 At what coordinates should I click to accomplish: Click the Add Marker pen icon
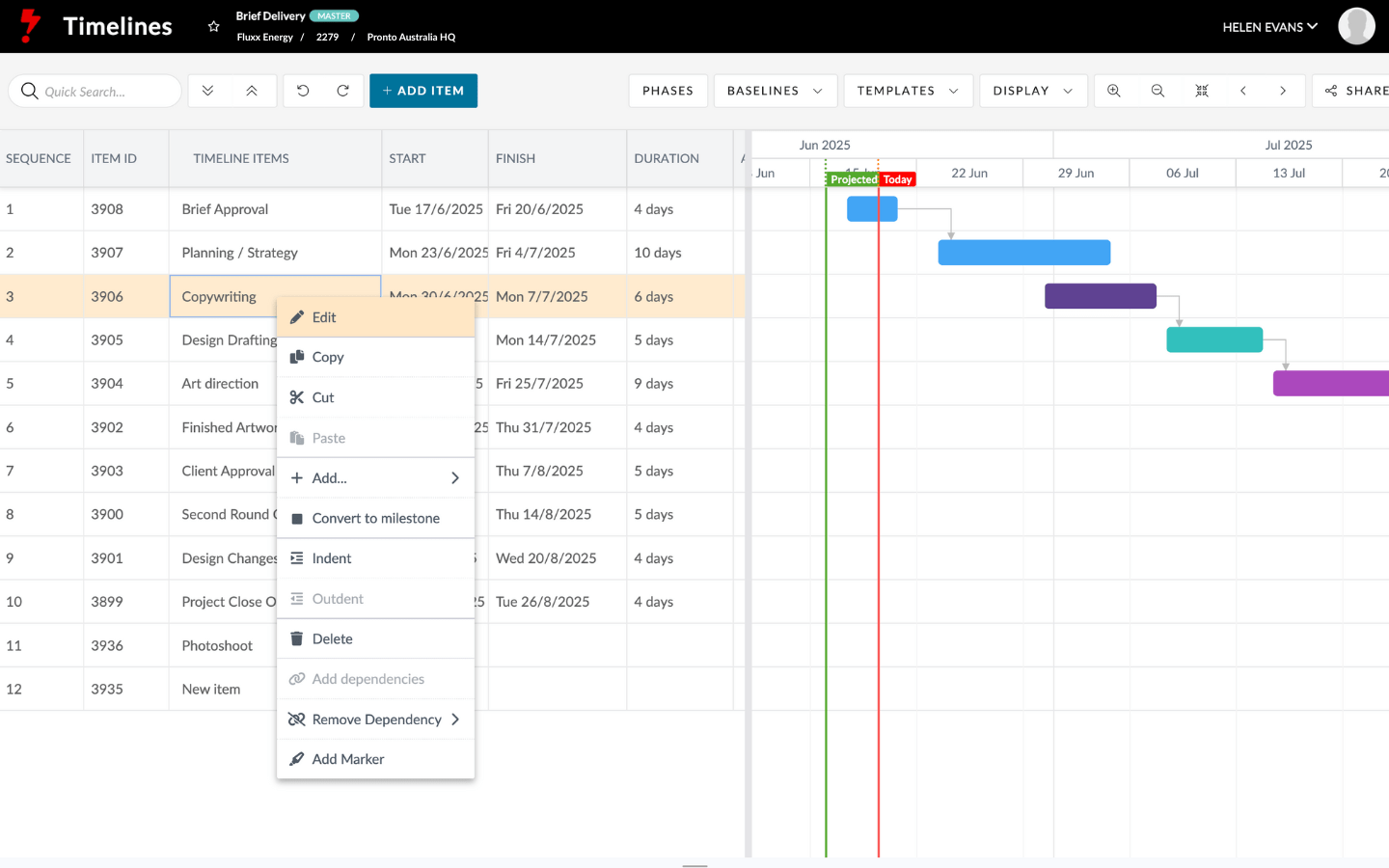(x=297, y=759)
